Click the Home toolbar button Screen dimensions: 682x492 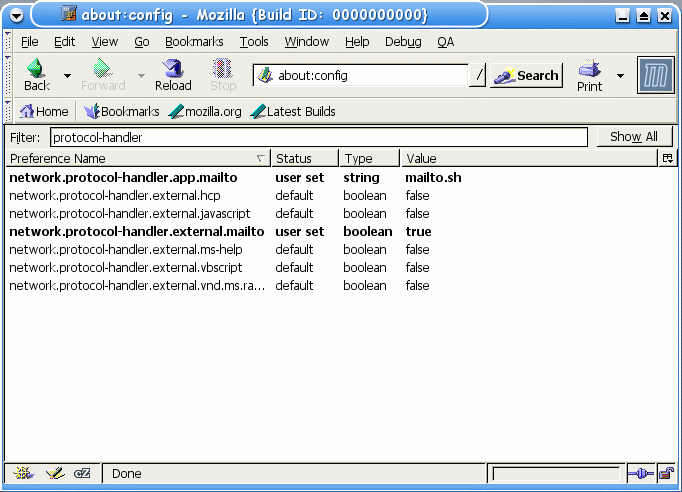43,112
